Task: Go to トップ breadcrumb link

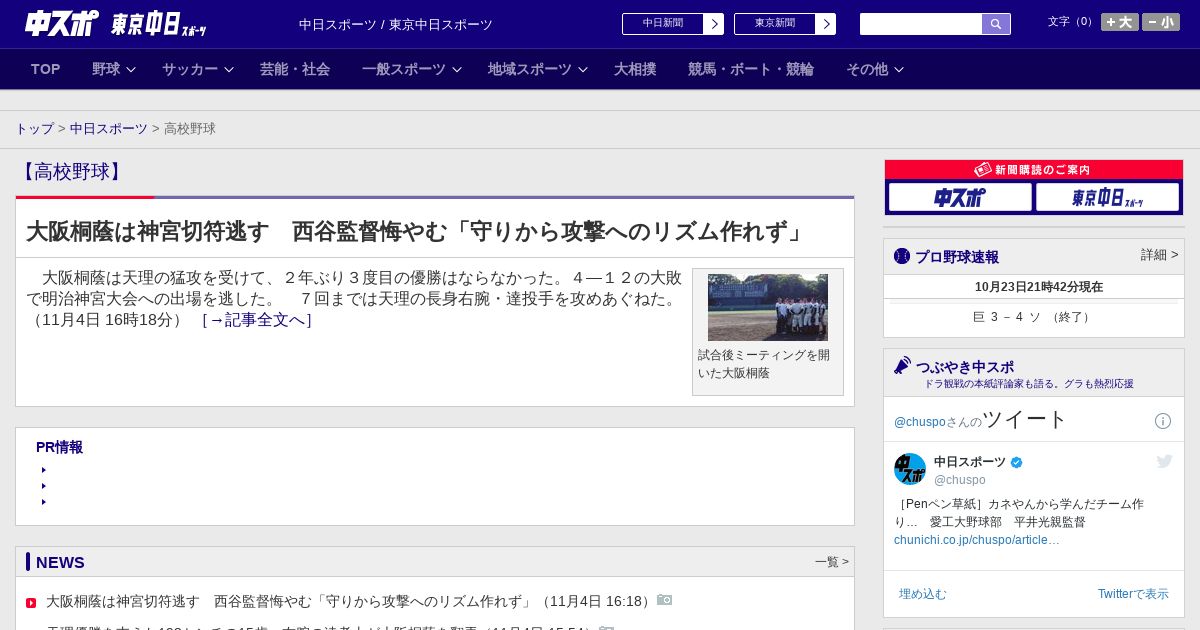Action: [x=34, y=129]
